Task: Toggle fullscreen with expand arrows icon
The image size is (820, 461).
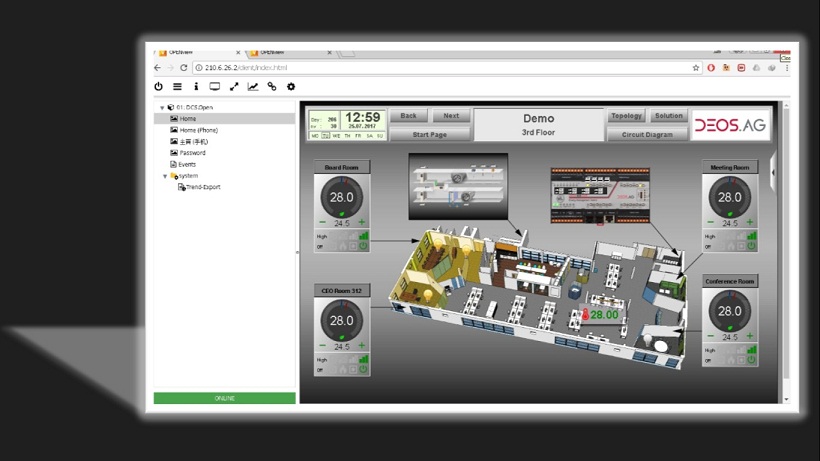Action: [234, 87]
